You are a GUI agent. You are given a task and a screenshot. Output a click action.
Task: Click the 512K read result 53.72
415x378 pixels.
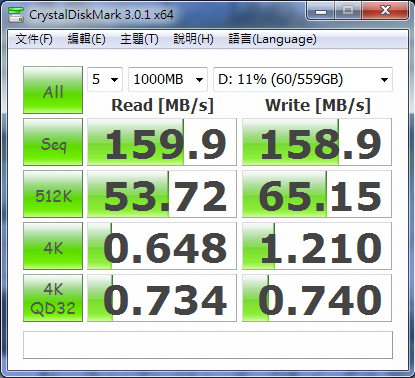[x=162, y=194]
